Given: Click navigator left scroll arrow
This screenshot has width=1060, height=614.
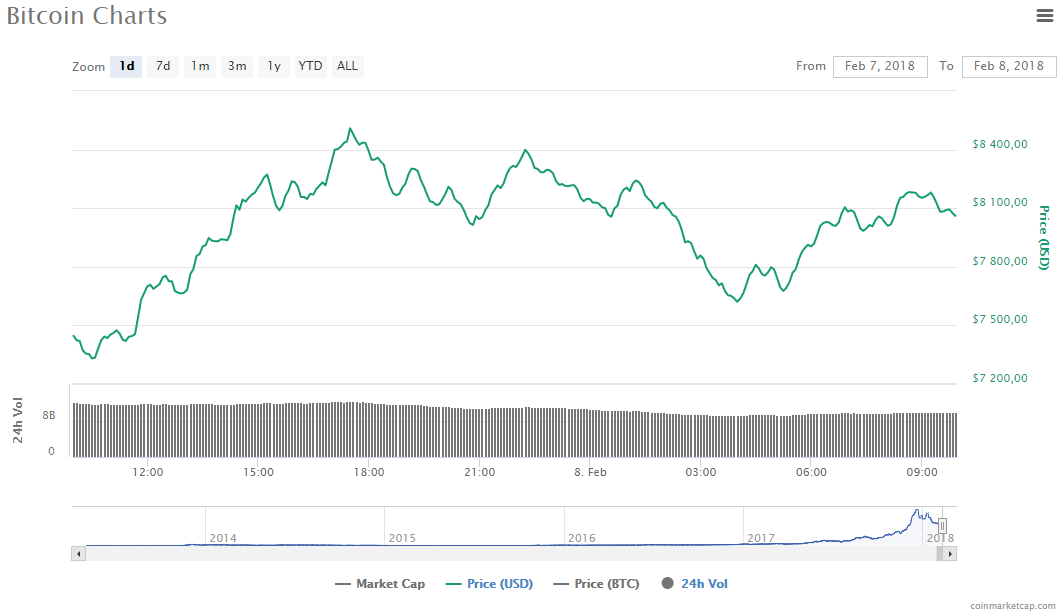Looking at the screenshot, I should click(x=78, y=554).
